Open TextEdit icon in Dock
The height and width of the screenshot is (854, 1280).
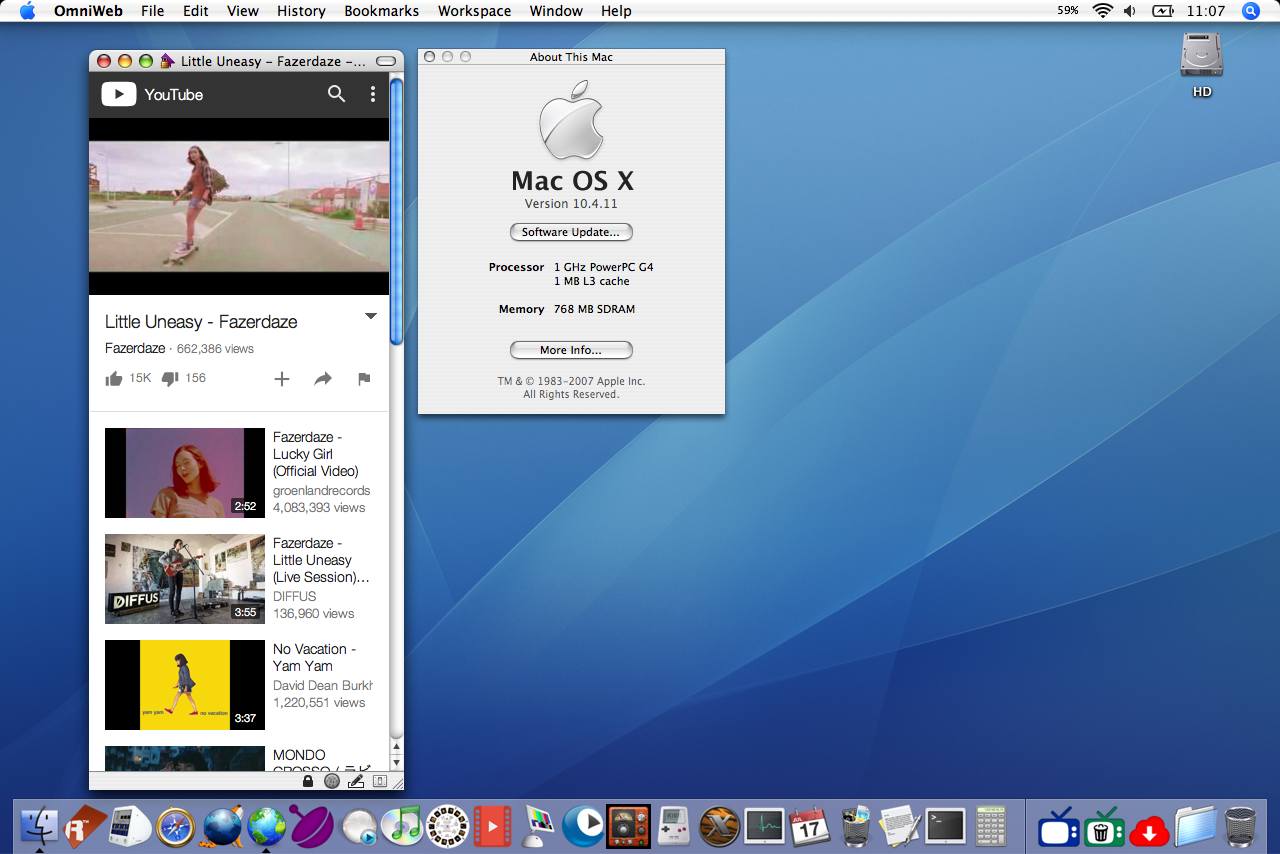click(x=900, y=826)
